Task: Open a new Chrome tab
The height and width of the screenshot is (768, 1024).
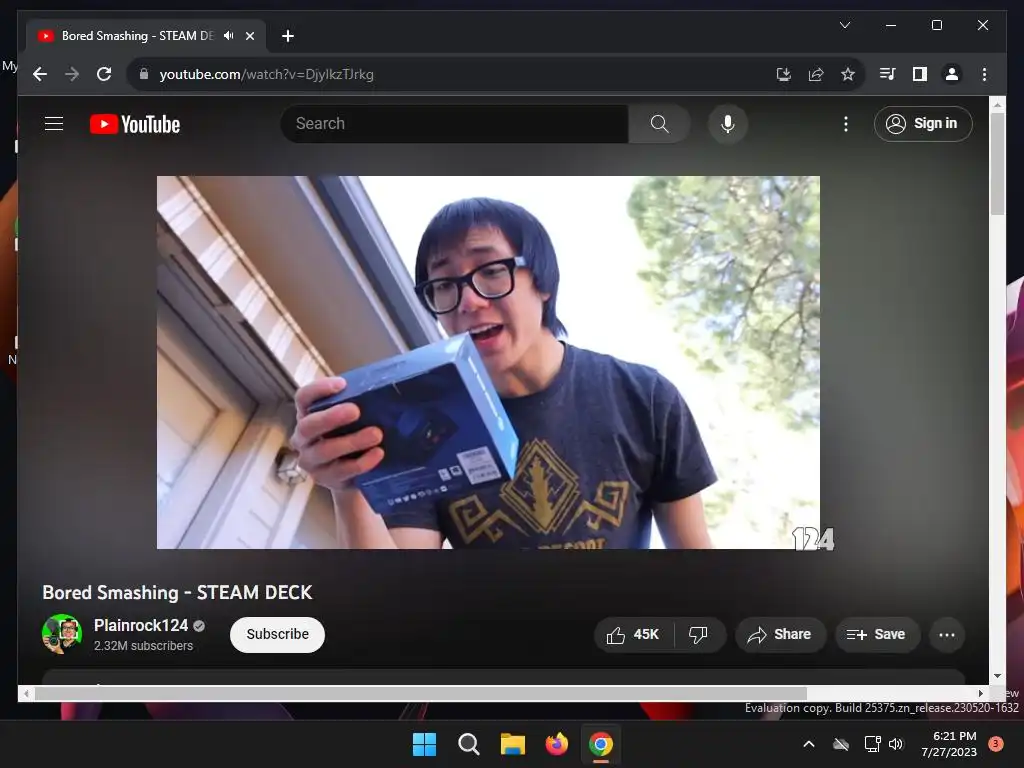Action: click(x=288, y=36)
